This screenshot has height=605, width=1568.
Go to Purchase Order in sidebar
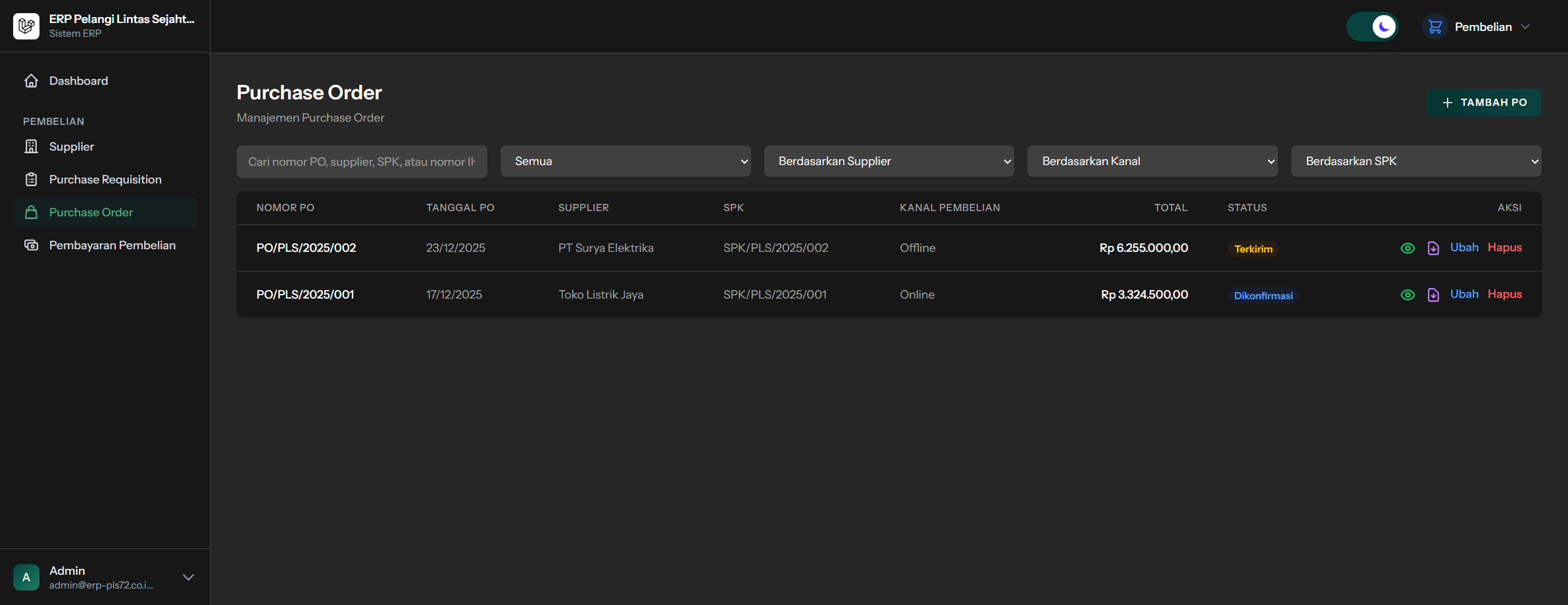pyautogui.click(x=91, y=212)
